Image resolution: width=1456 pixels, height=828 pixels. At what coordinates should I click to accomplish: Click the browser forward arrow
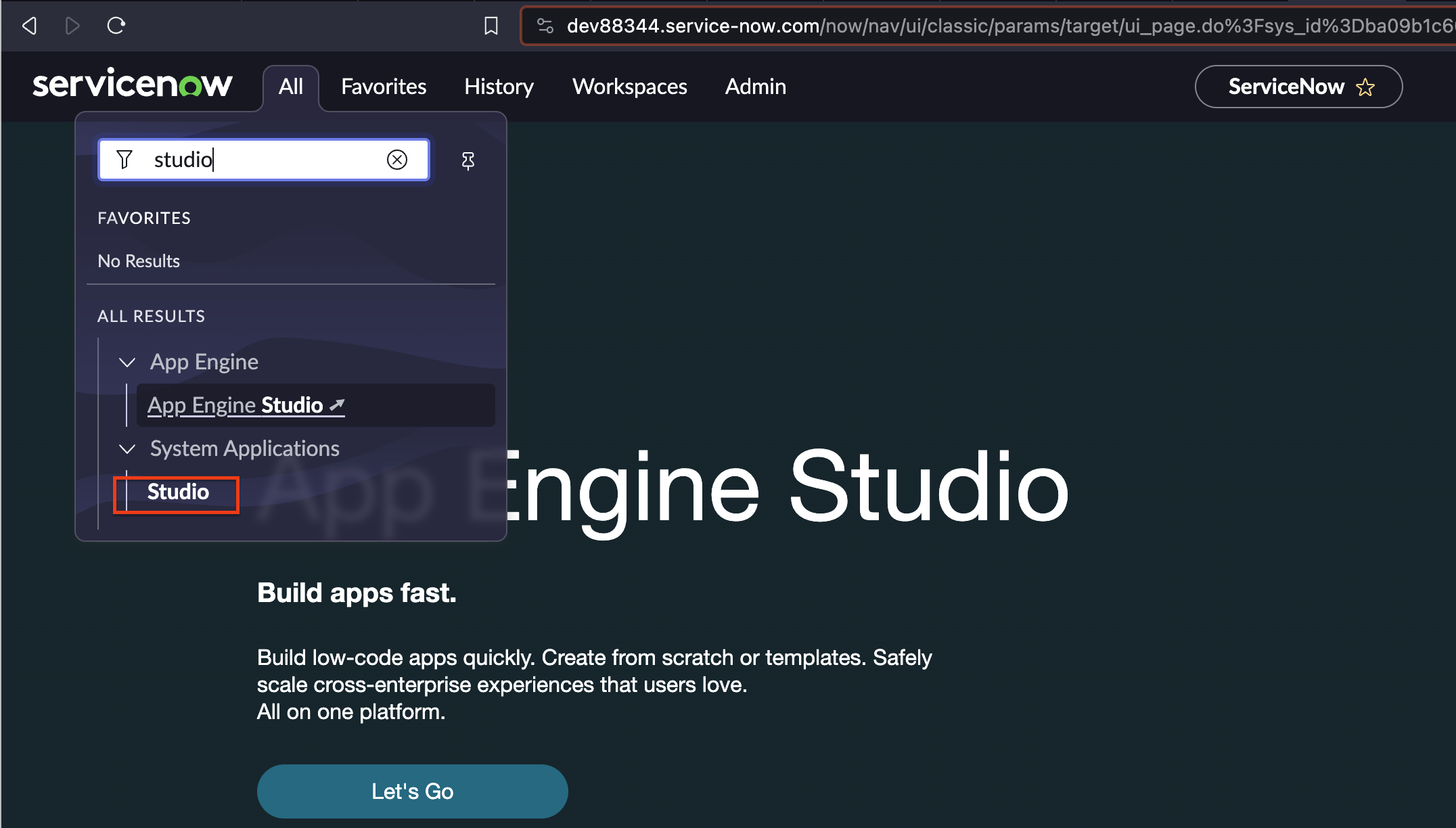[72, 26]
